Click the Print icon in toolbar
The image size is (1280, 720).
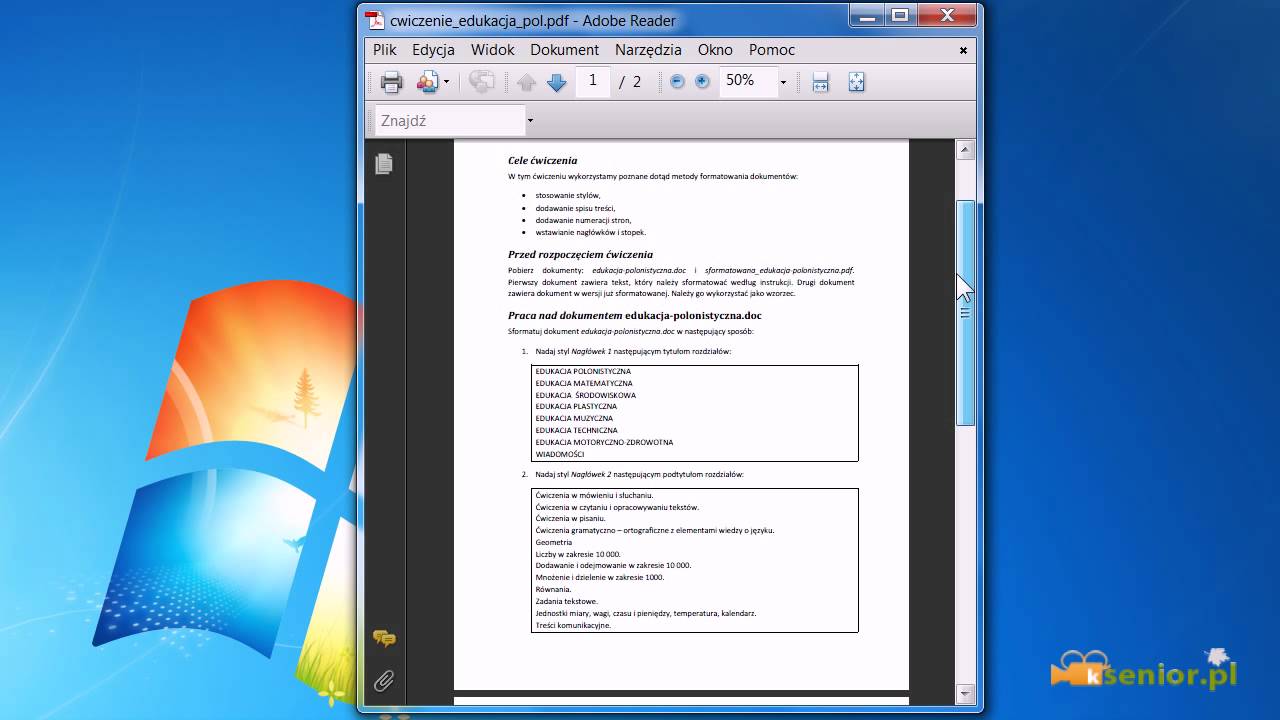(392, 82)
